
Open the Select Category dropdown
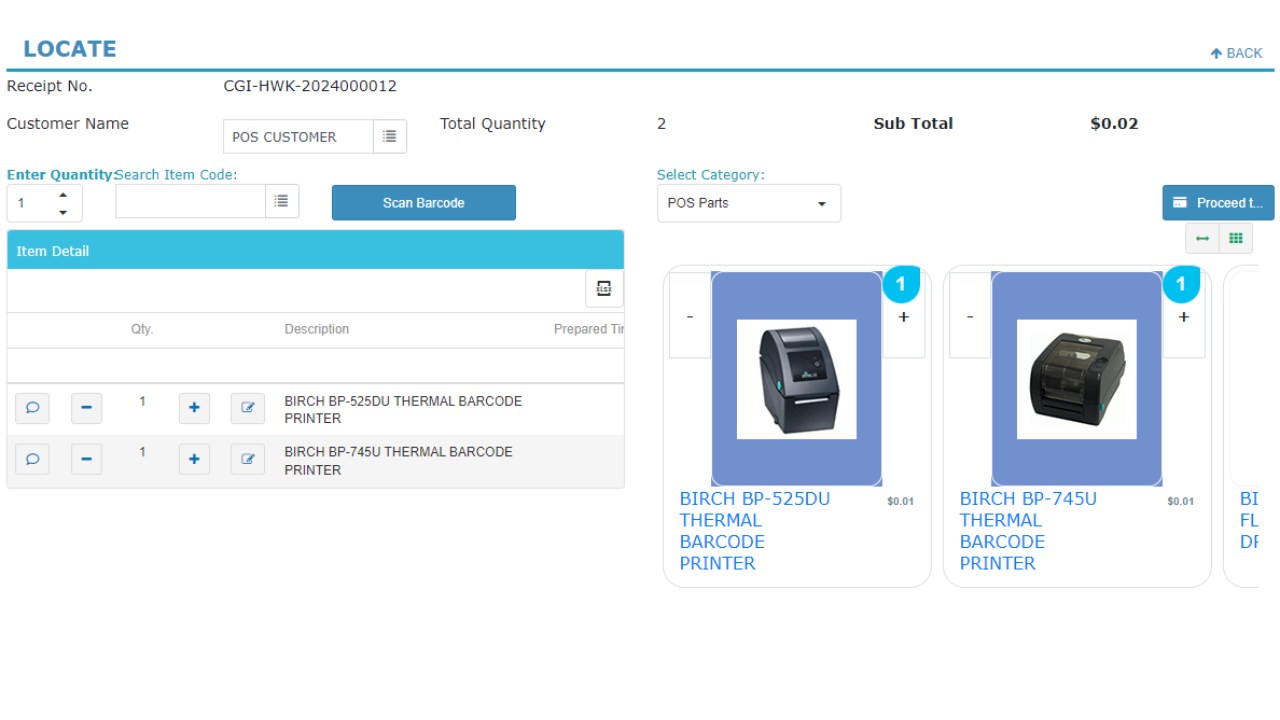tap(749, 203)
